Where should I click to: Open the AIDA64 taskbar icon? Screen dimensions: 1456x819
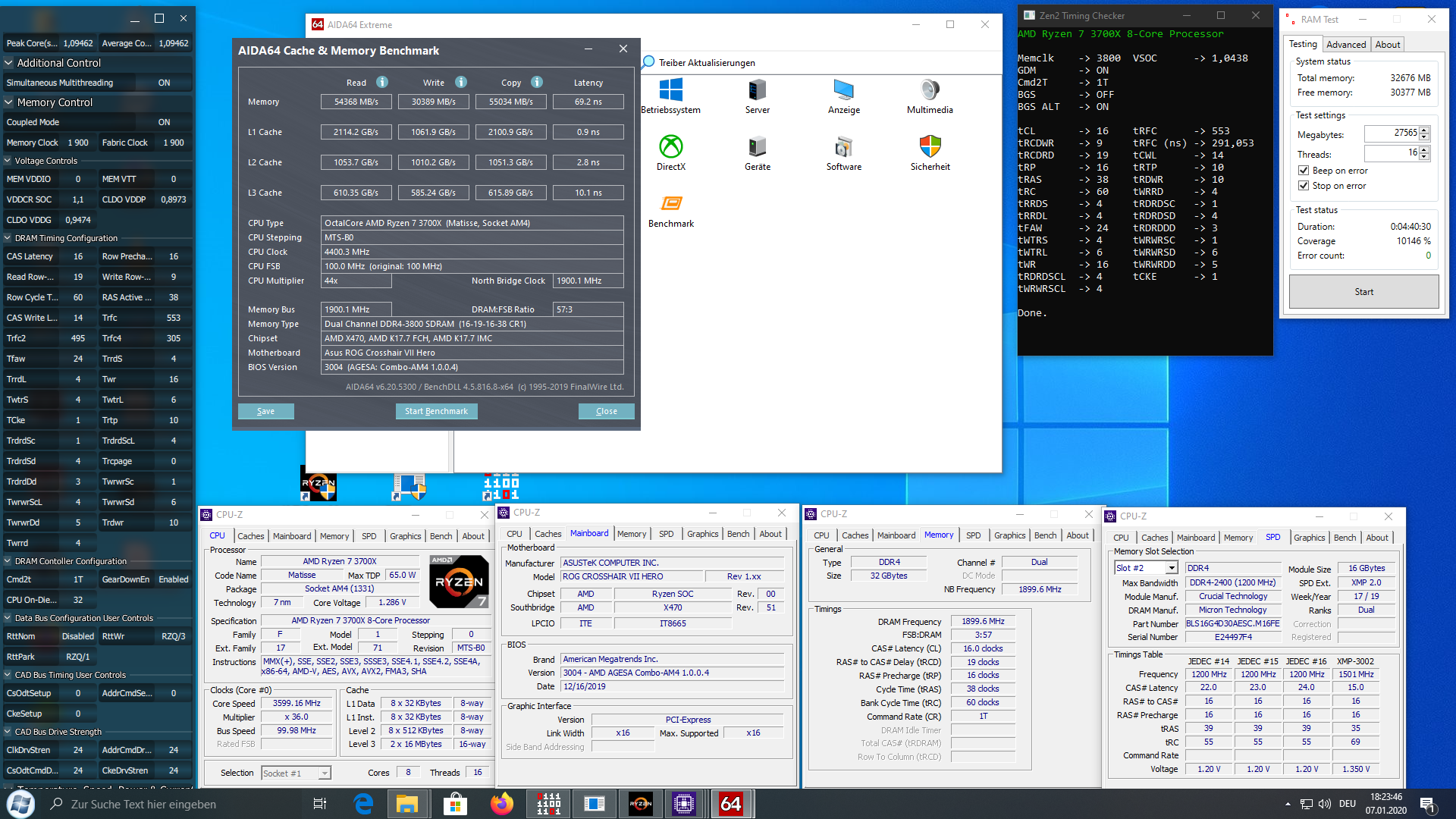[731, 804]
